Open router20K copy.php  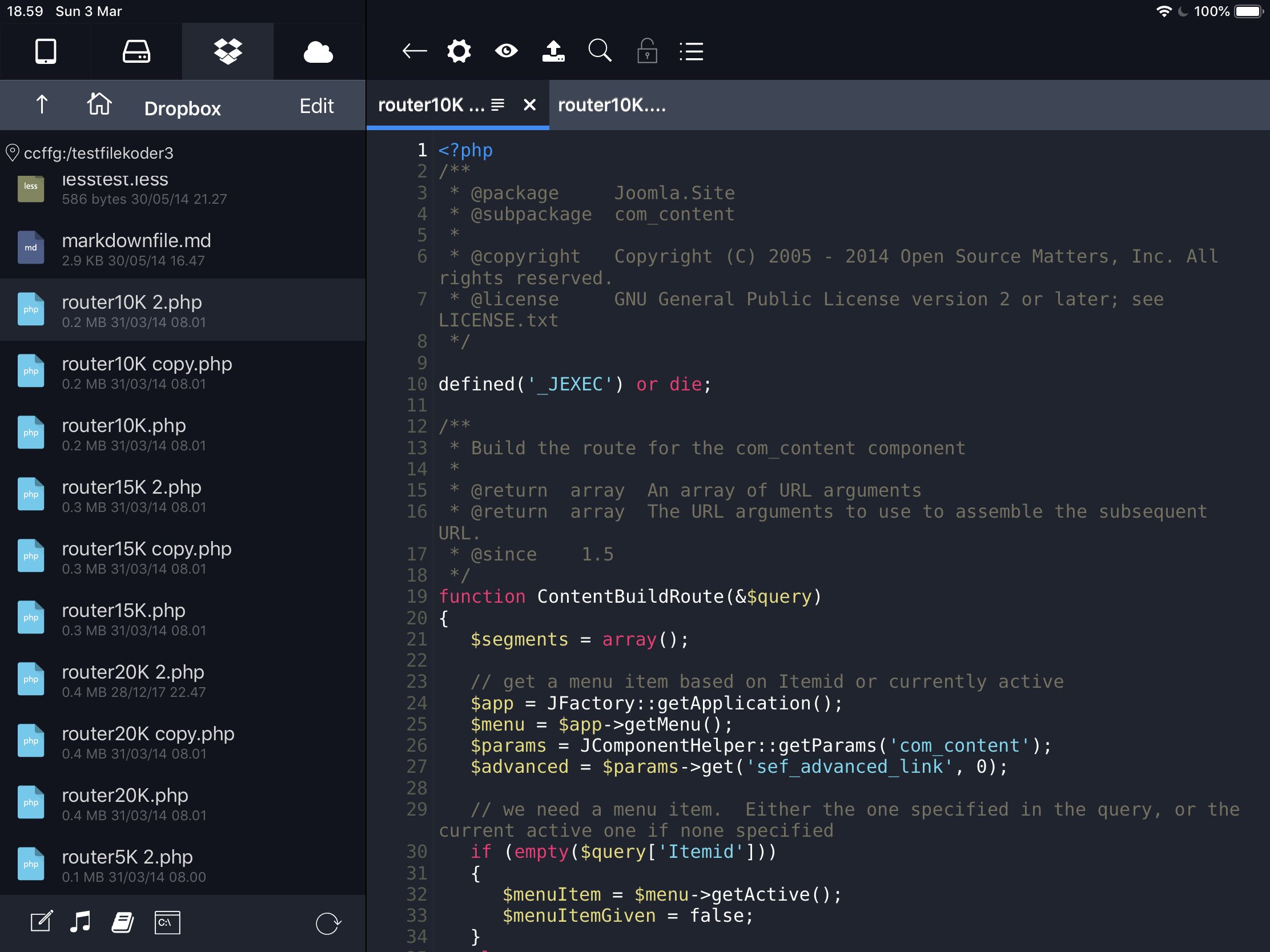pos(183,741)
